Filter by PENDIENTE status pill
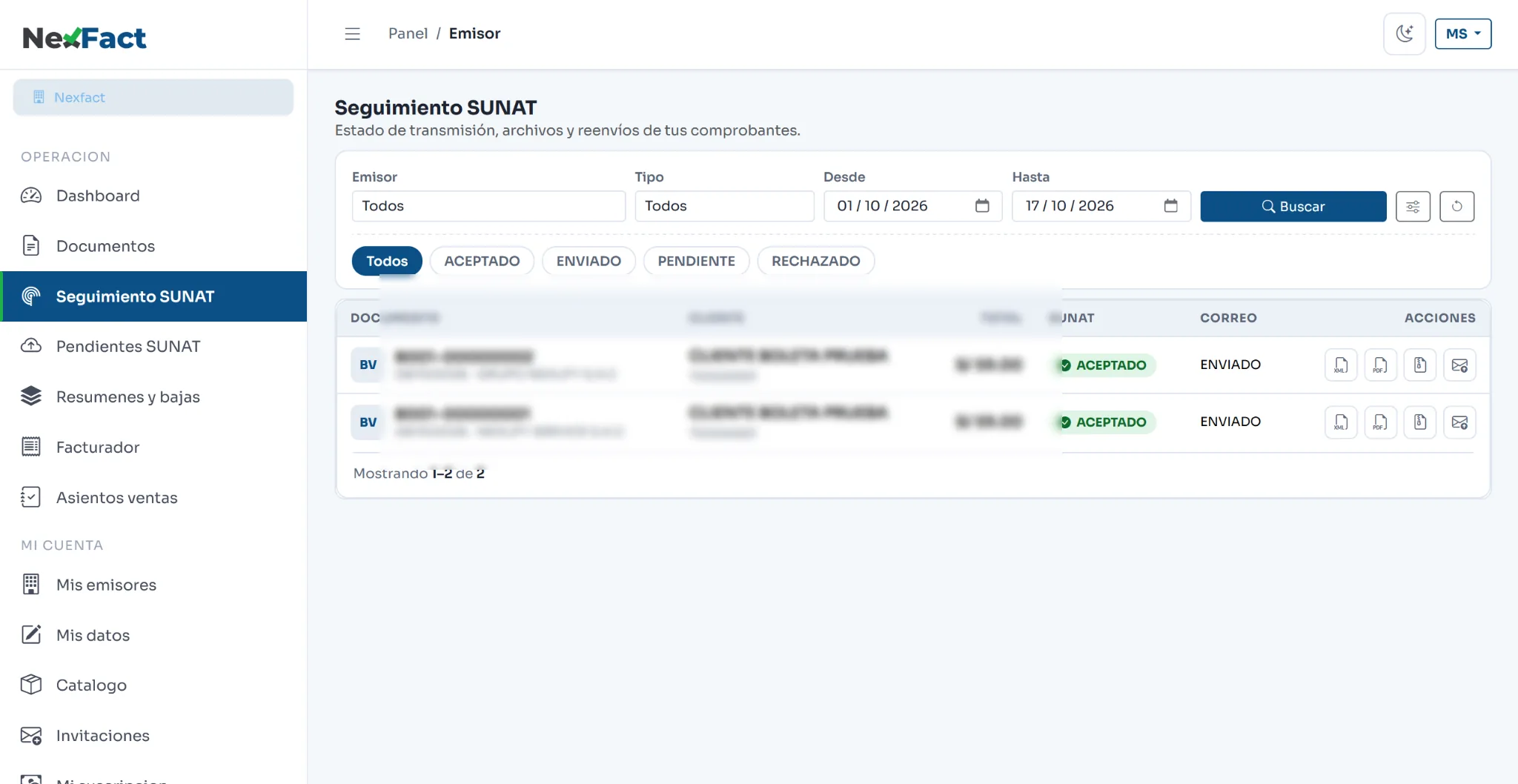This screenshot has width=1518, height=784. click(x=696, y=261)
